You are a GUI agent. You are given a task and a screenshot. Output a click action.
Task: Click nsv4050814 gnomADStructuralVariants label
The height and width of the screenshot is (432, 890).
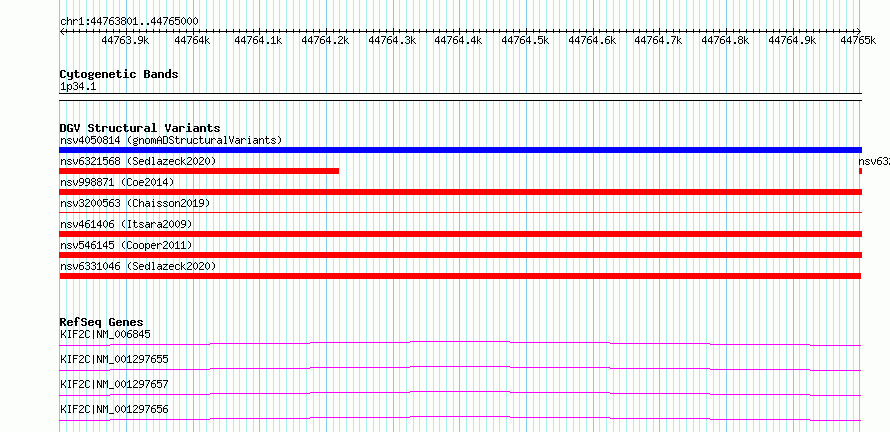click(171, 140)
